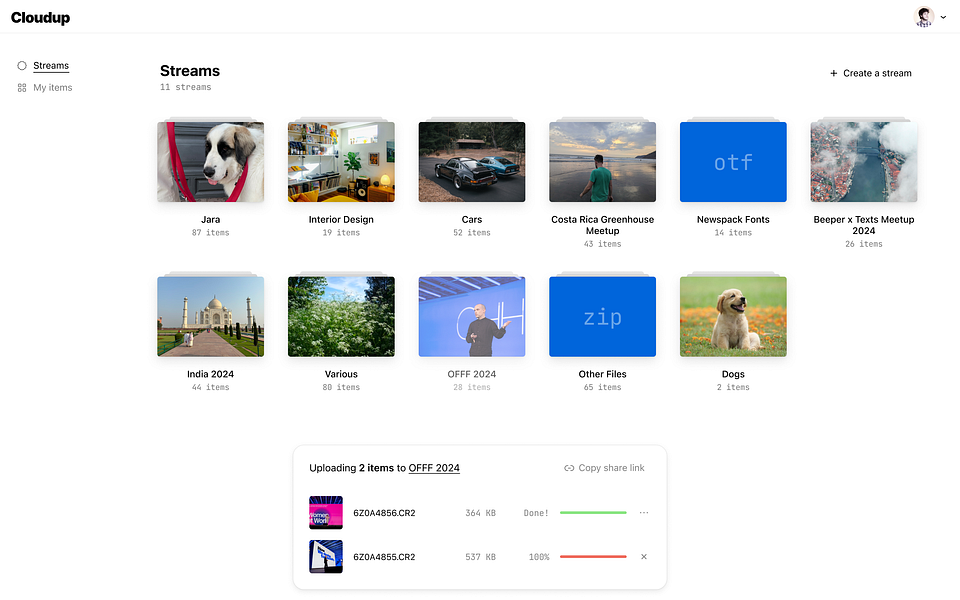Image resolution: width=960 pixels, height=600 pixels.
Task: Open the user avatar profile picture
Action: tap(924, 17)
